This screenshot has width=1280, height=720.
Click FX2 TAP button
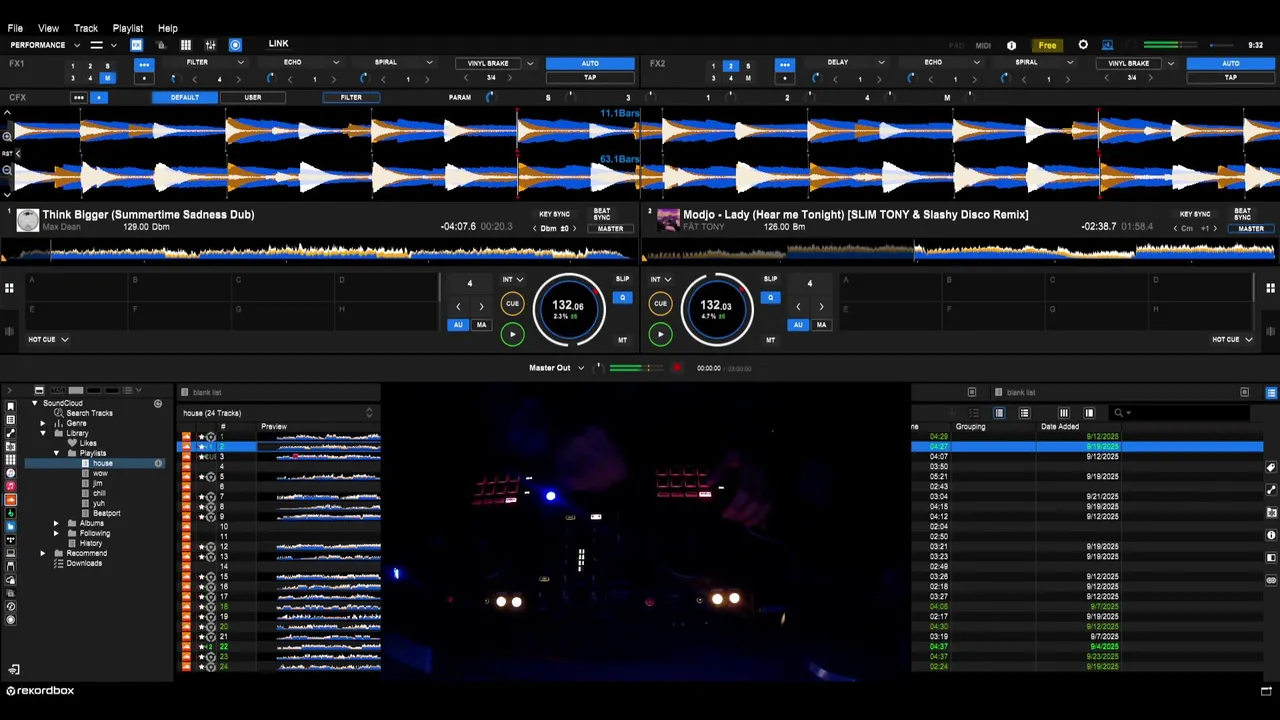pos(1231,77)
